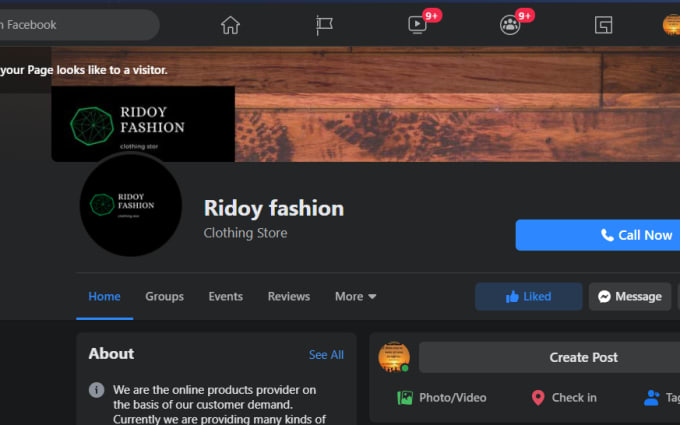Open the profile avatar in top bar
This screenshot has width=680, height=425.
pos(671,25)
